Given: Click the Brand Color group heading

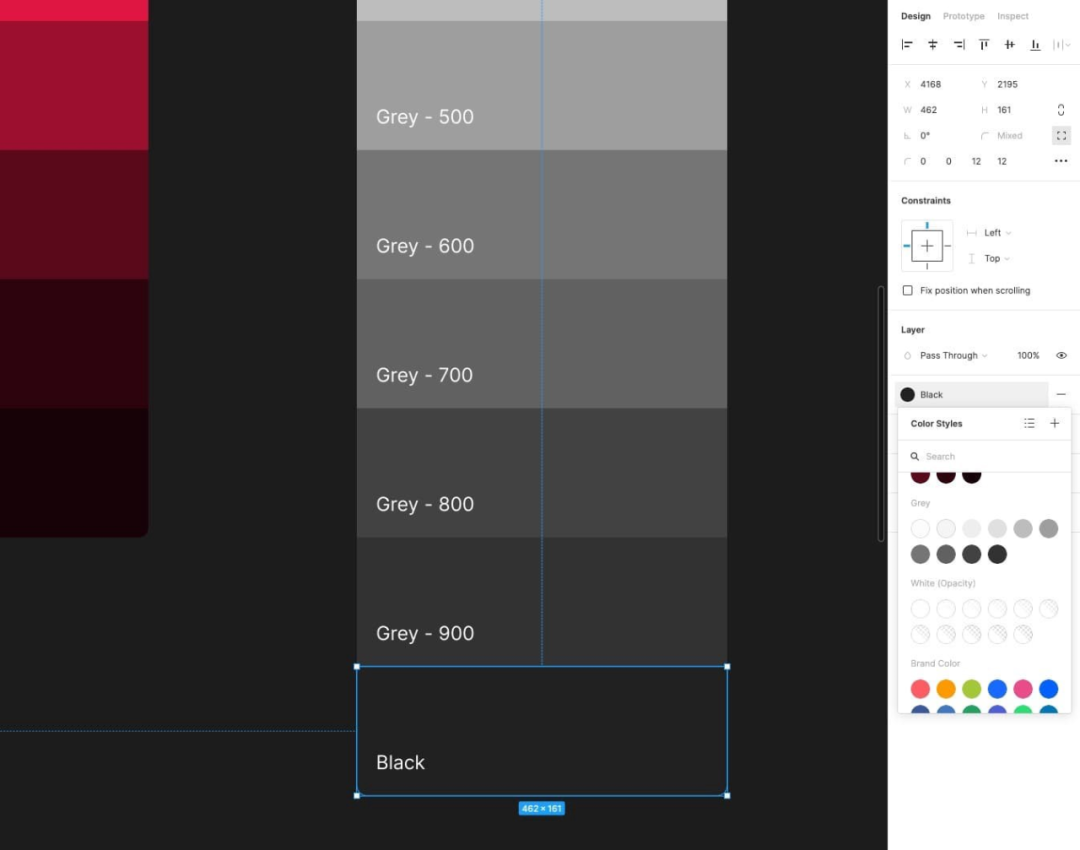Looking at the screenshot, I should coord(935,663).
